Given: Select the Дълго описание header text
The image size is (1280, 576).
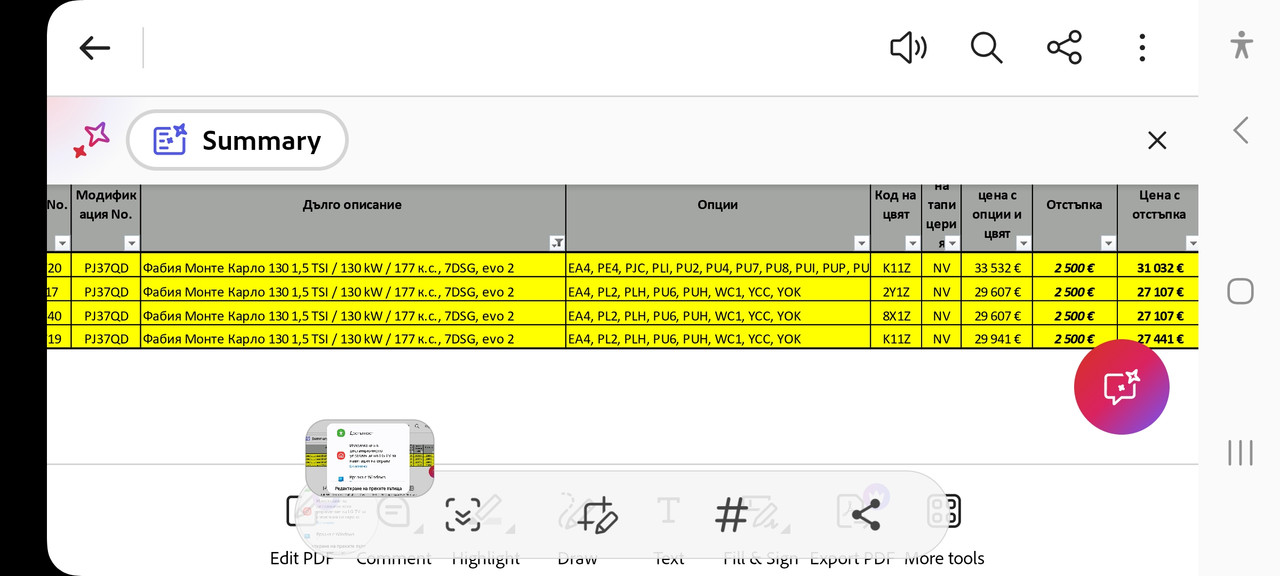Looking at the screenshot, I should click(x=352, y=205).
